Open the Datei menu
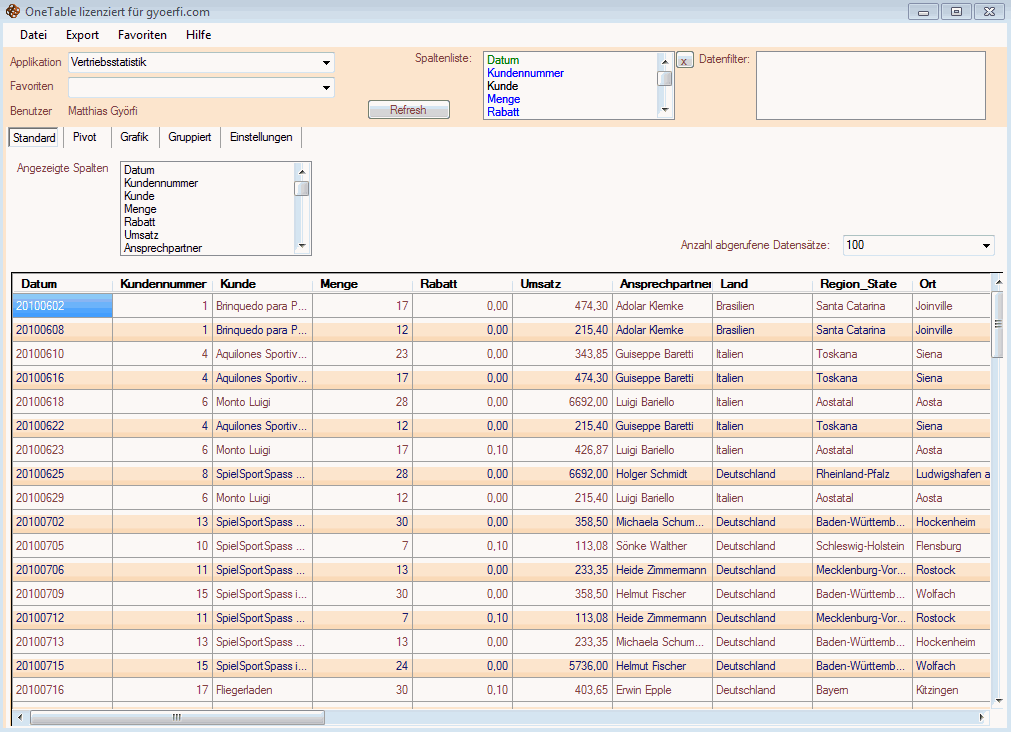This screenshot has height=732, width=1011. (33, 35)
